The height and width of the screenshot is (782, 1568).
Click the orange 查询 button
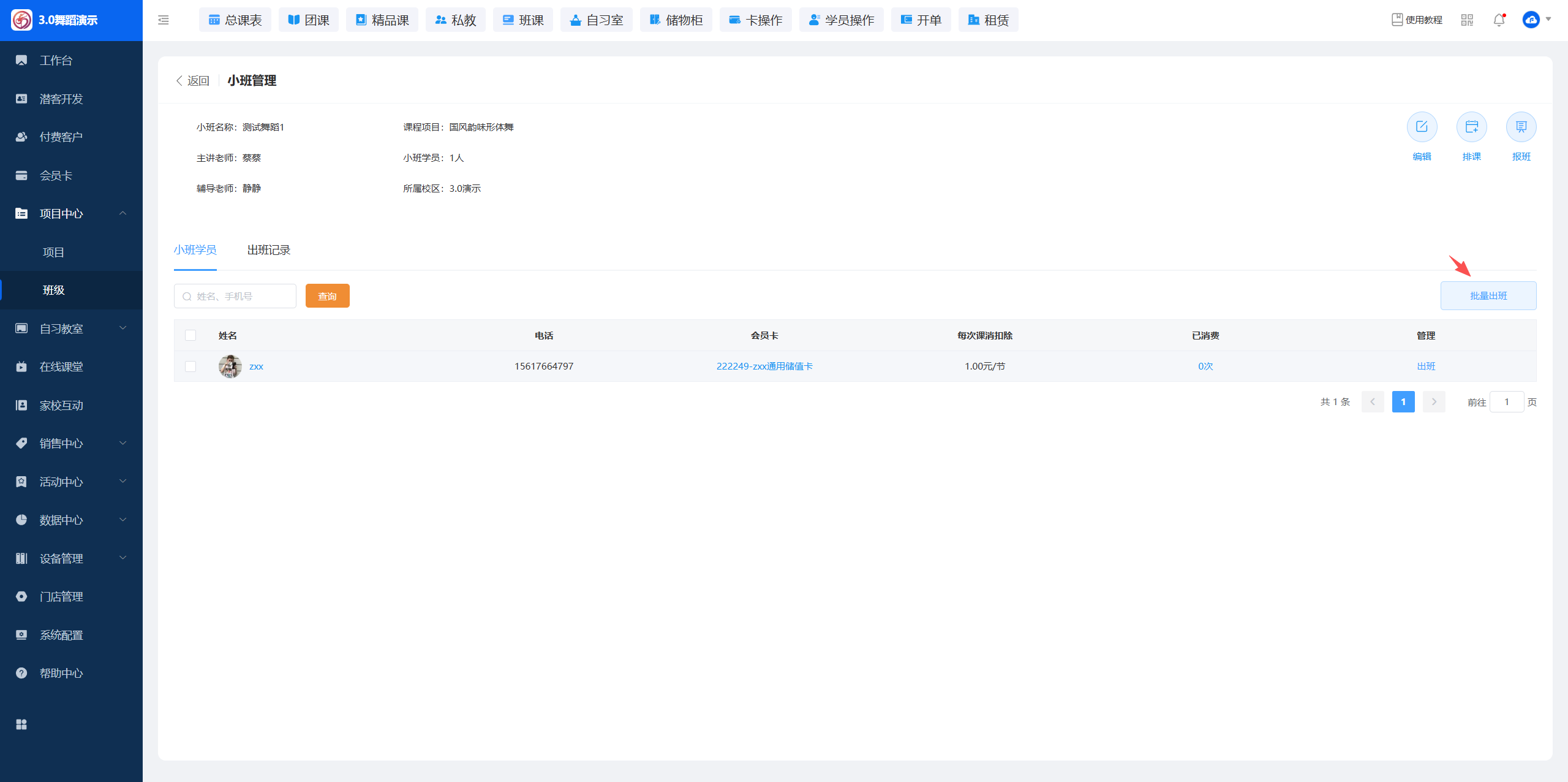click(327, 296)
